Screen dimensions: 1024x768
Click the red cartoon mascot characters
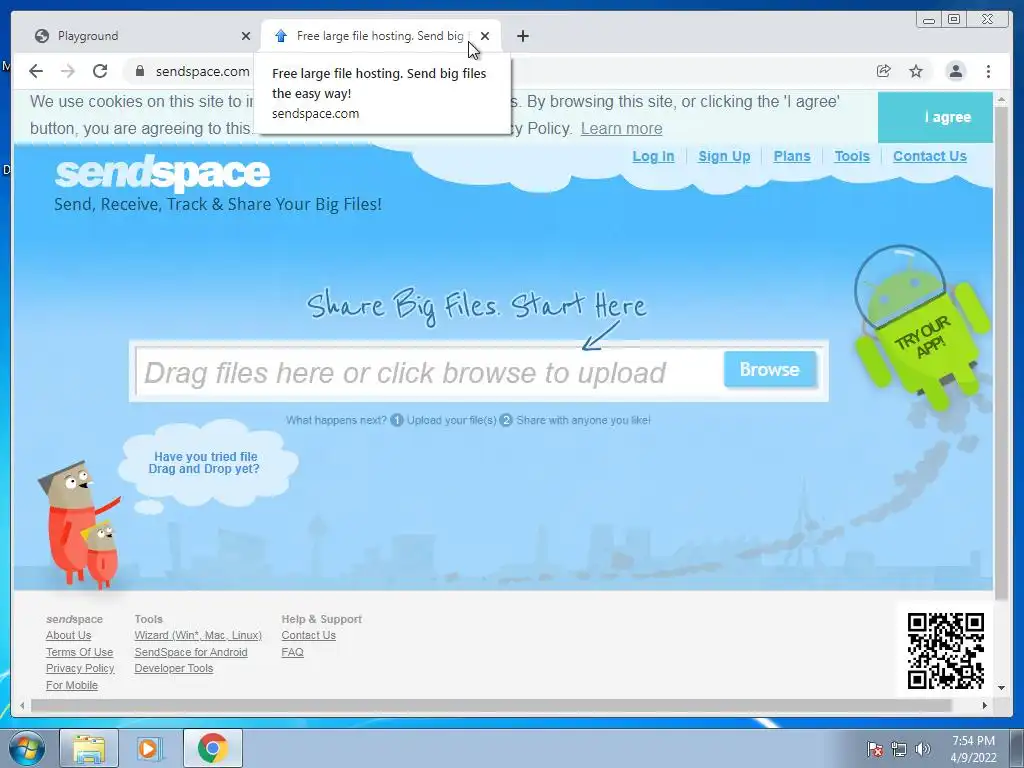tap(78, 524)
